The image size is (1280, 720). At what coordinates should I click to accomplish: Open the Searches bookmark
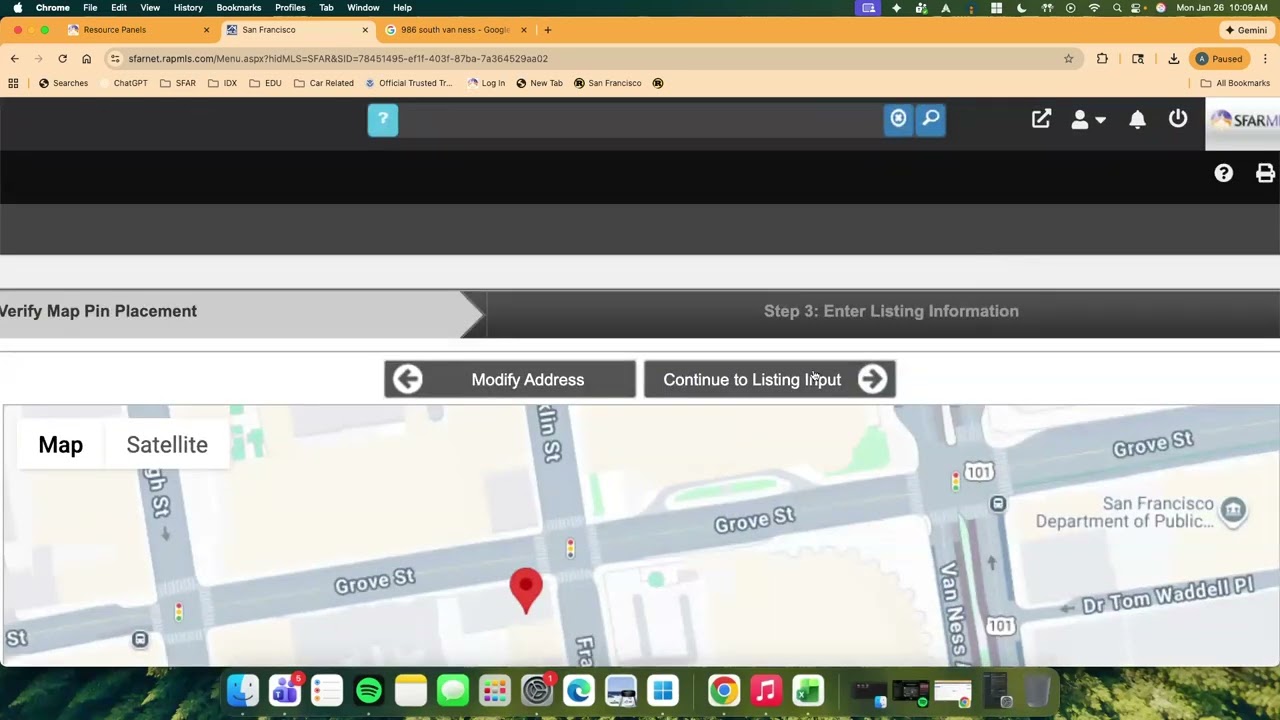pyautogui.click(x=63, y=83)
